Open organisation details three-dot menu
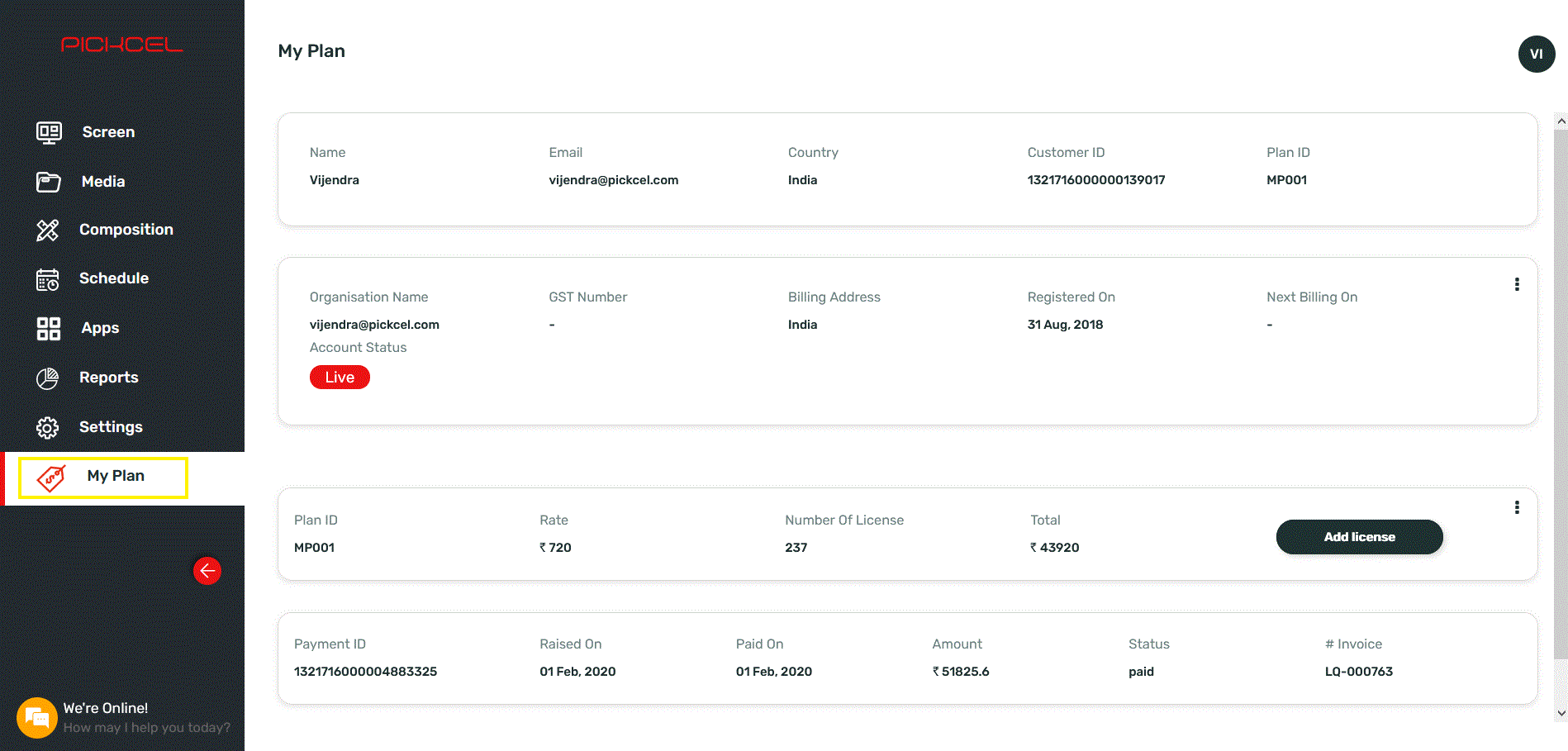The height and width of the screenshot is (751, 1568). (x=1517, y=284)
